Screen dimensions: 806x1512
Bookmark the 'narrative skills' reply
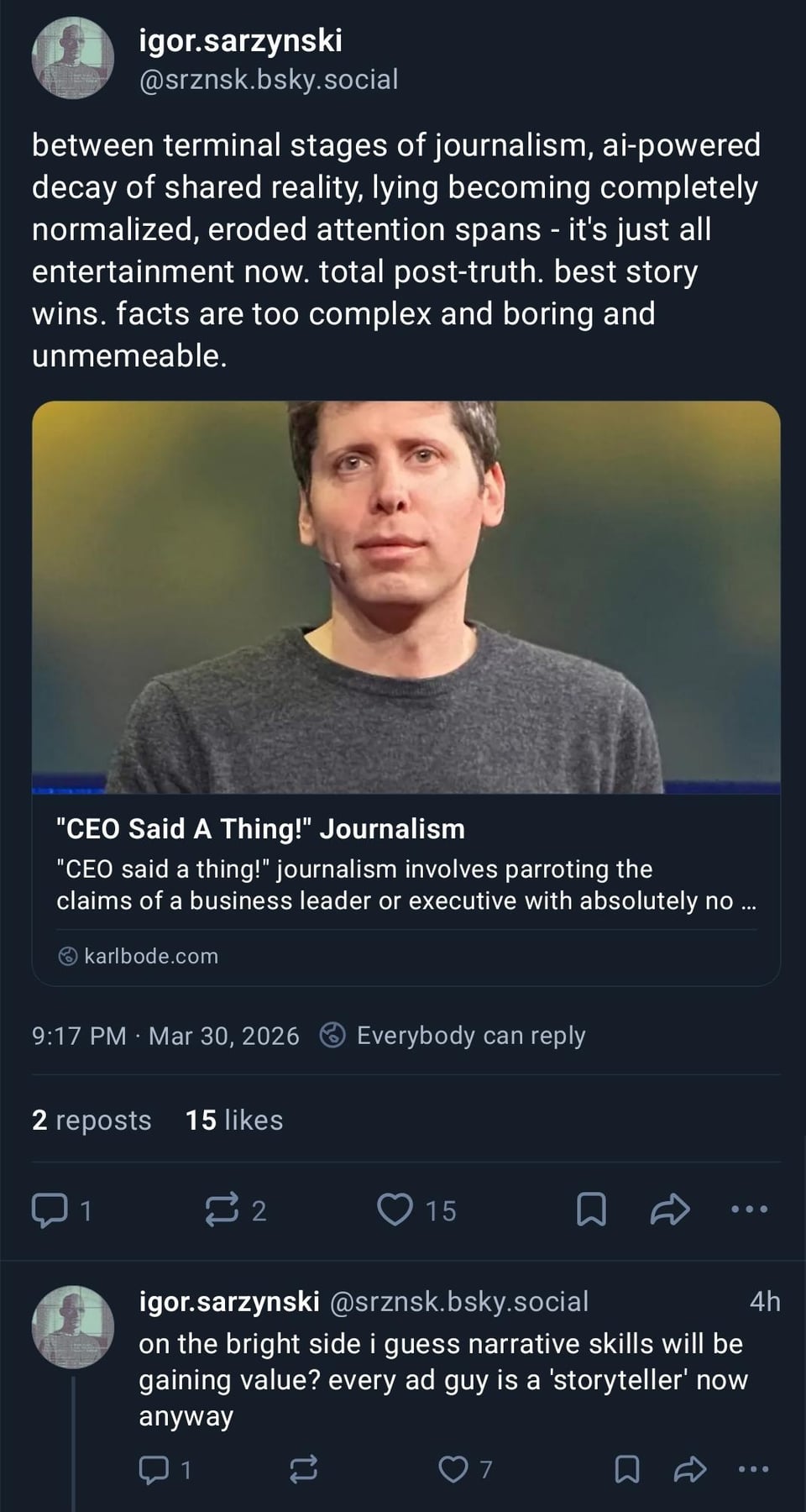[x=627, y=1469]
